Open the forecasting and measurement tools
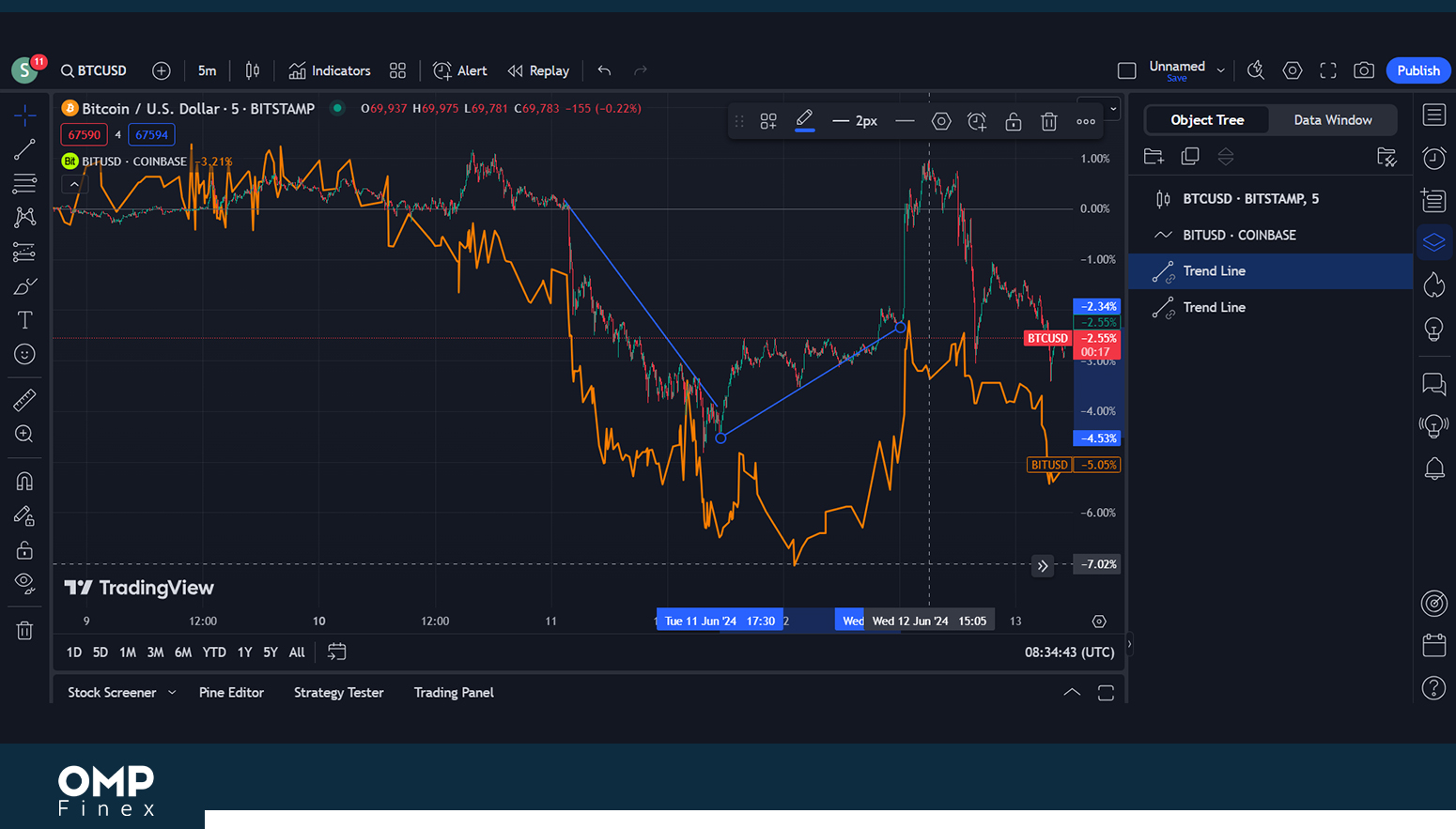Screen dimensions: 1456x829 coord(24,252)
